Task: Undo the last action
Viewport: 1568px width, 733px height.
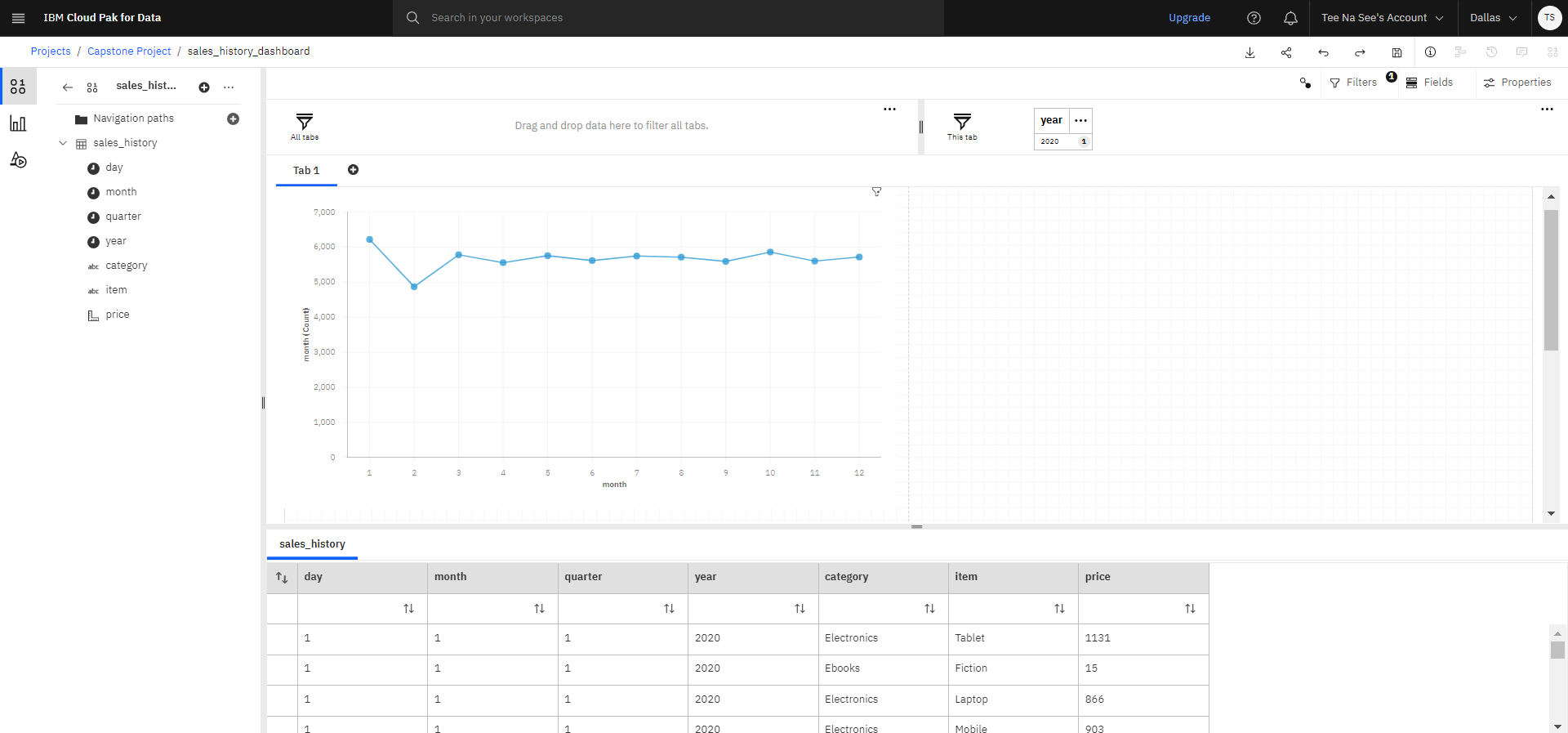Action: tap(1323, 52)
